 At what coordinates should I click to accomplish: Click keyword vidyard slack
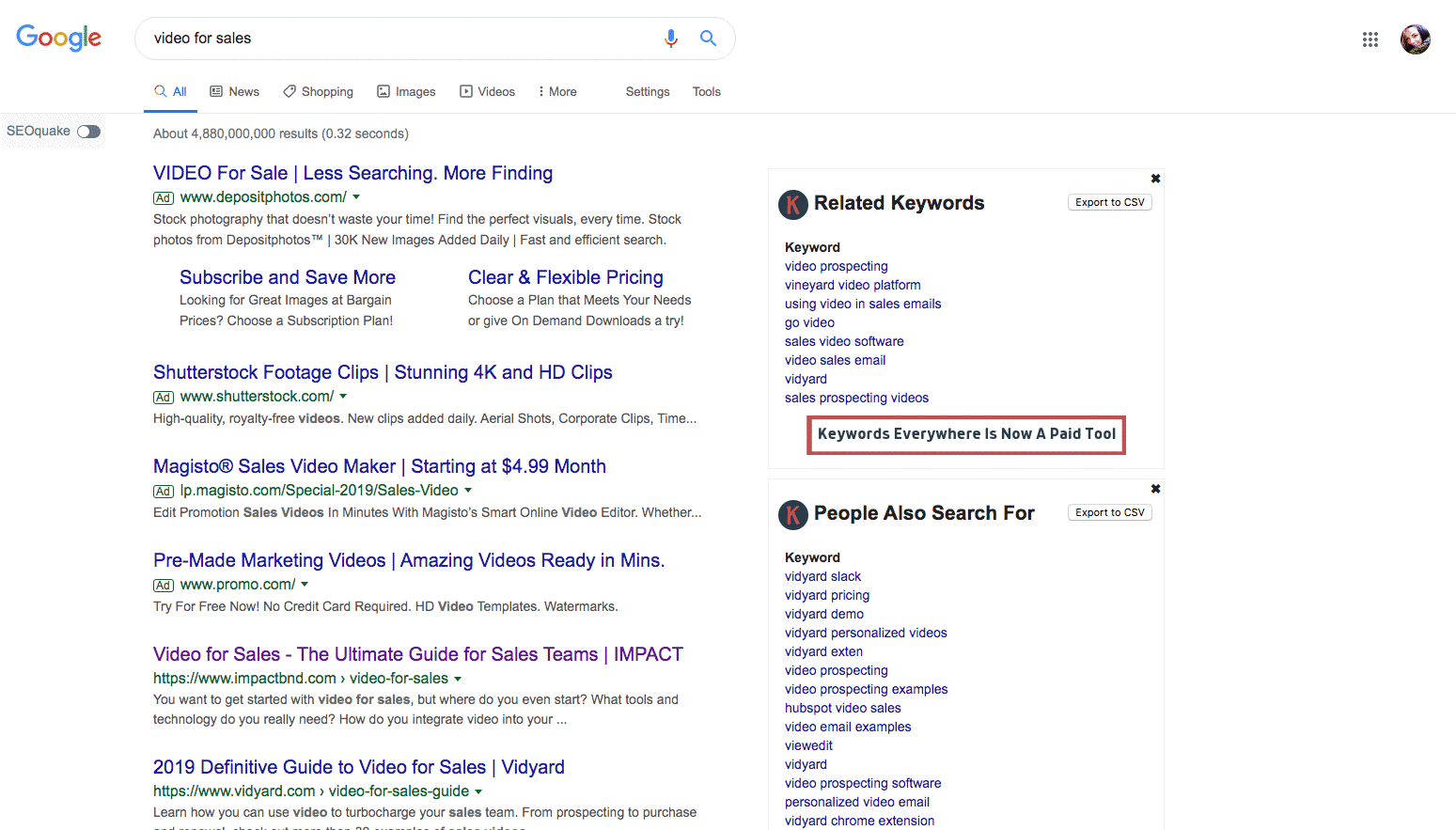tap(822, 576)
